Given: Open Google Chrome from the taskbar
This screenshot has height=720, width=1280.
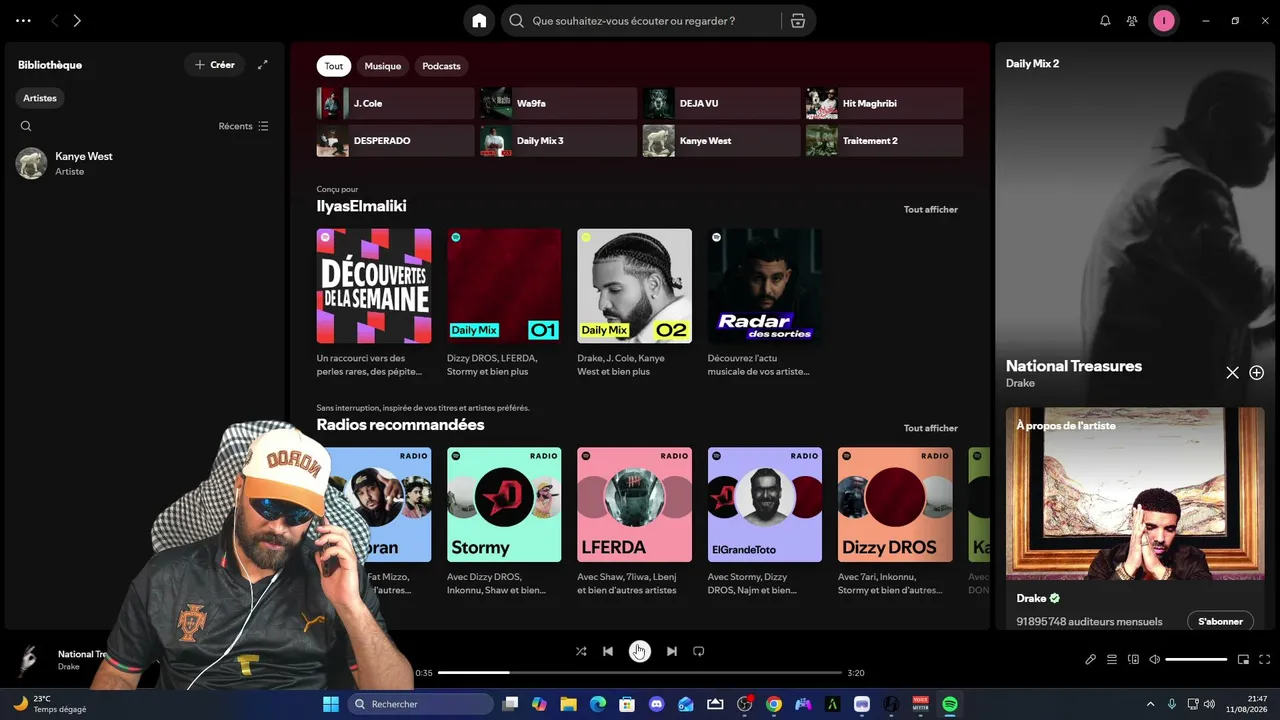Looking at the screenshot, I should coord(774,704).
